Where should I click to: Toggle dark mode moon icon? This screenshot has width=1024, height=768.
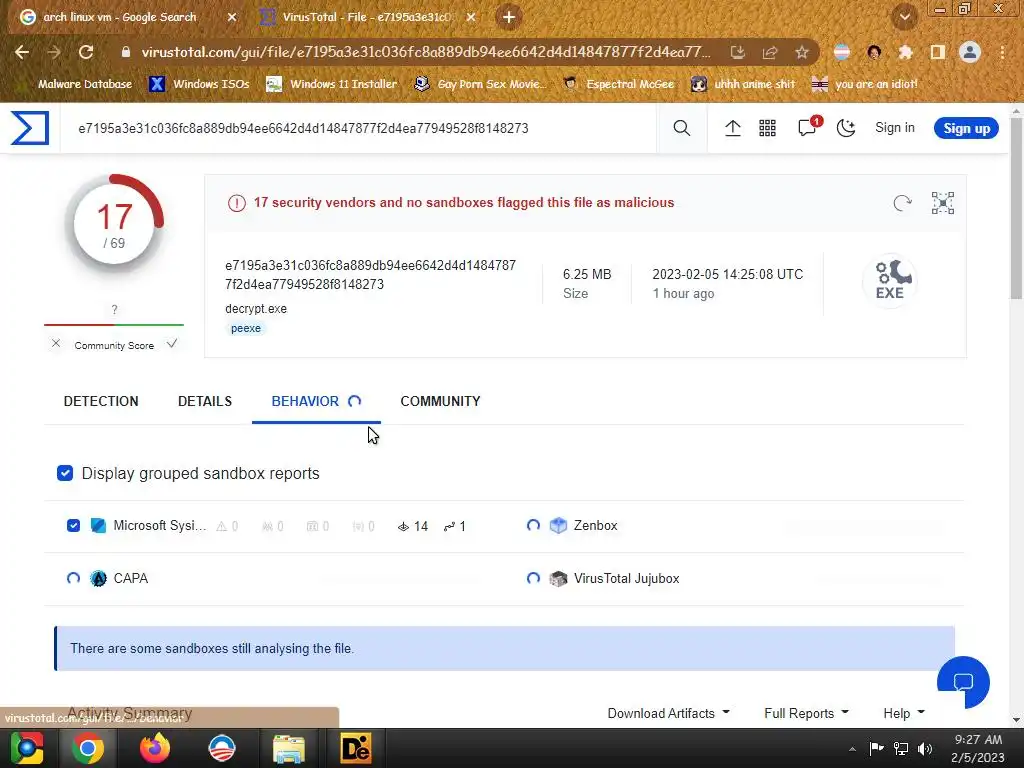(x=846, y=128)
